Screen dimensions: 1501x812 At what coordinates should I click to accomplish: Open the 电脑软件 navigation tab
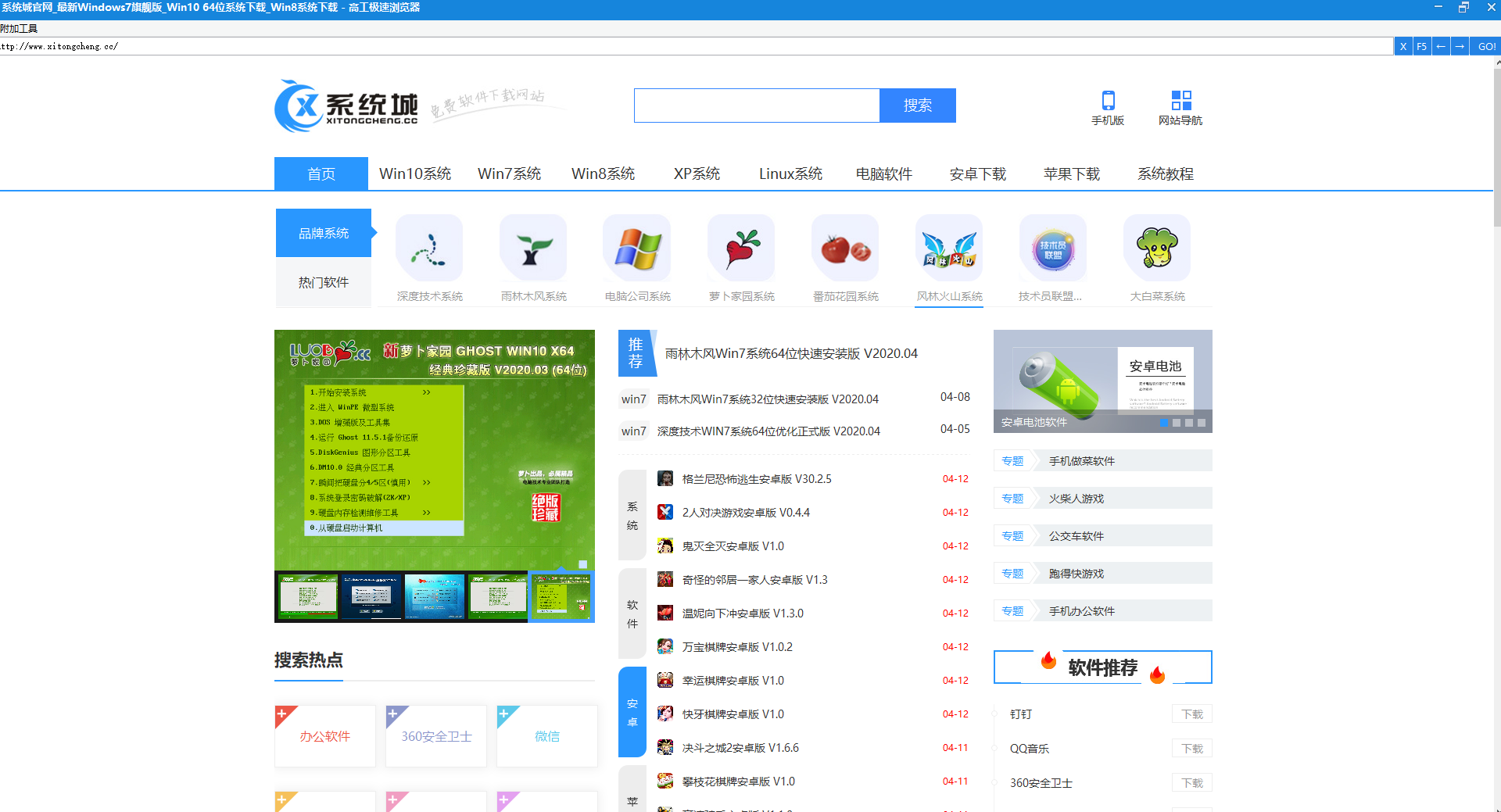(x=884, y=173)
